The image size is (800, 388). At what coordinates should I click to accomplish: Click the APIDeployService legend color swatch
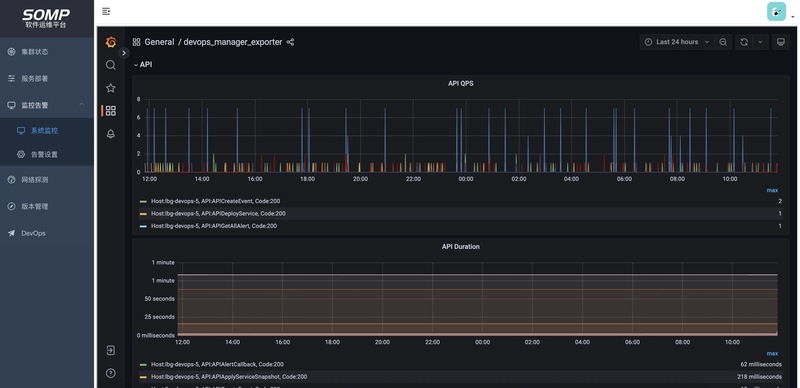click(143, 214)
